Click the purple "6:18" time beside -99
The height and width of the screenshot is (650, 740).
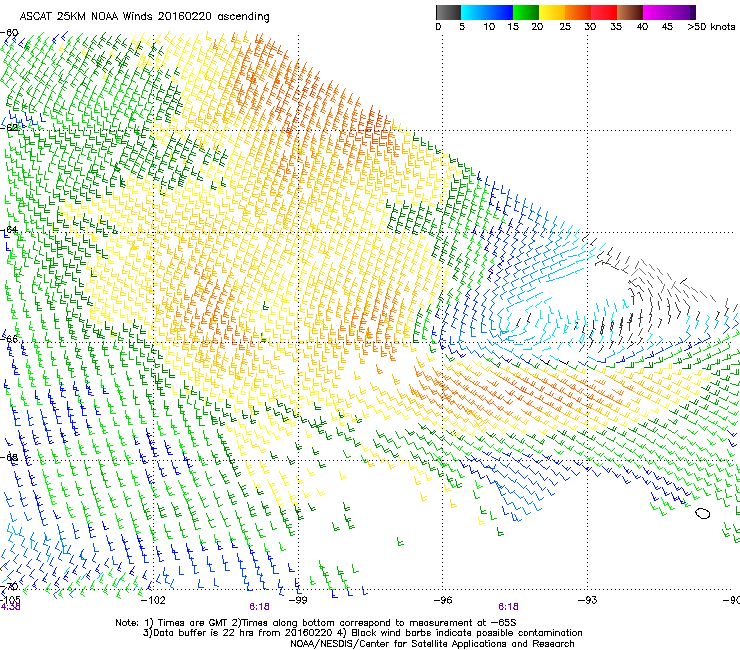260,607
